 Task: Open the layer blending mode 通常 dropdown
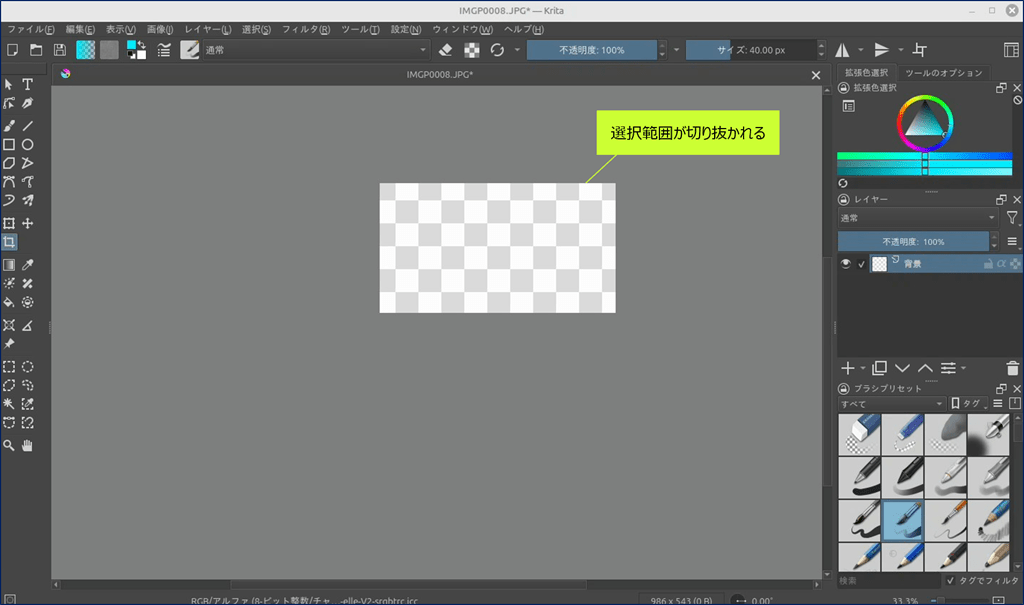click(x=918, y=217)
